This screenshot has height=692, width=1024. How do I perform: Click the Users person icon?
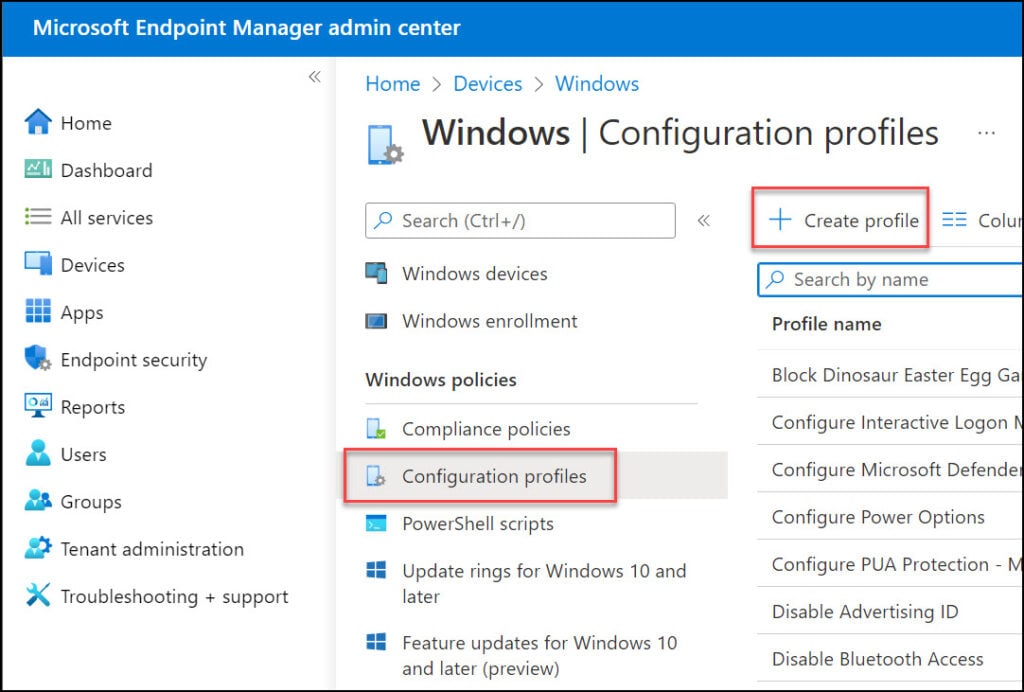(38, 453)
